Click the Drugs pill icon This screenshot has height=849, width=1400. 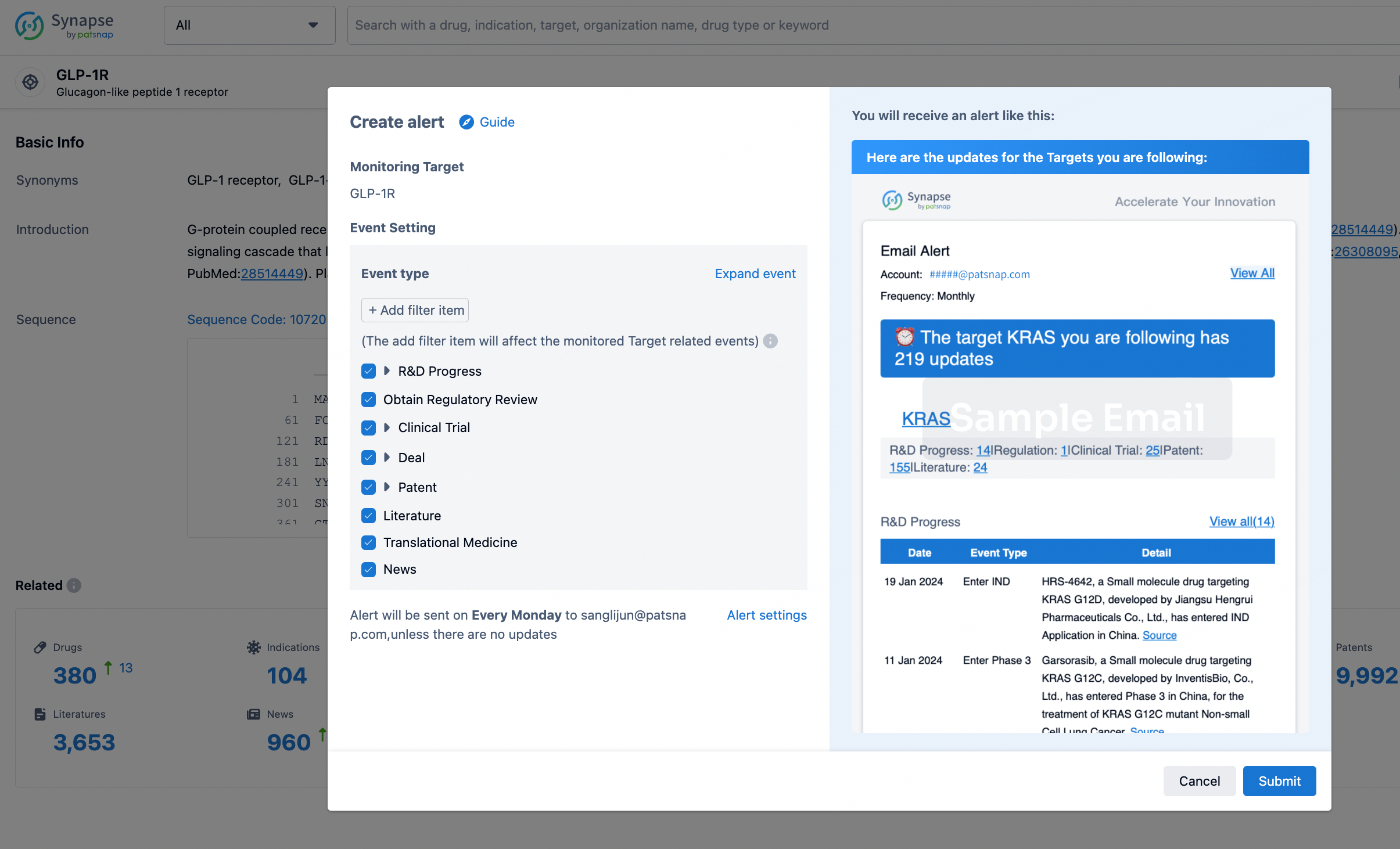tap(40, 647)
